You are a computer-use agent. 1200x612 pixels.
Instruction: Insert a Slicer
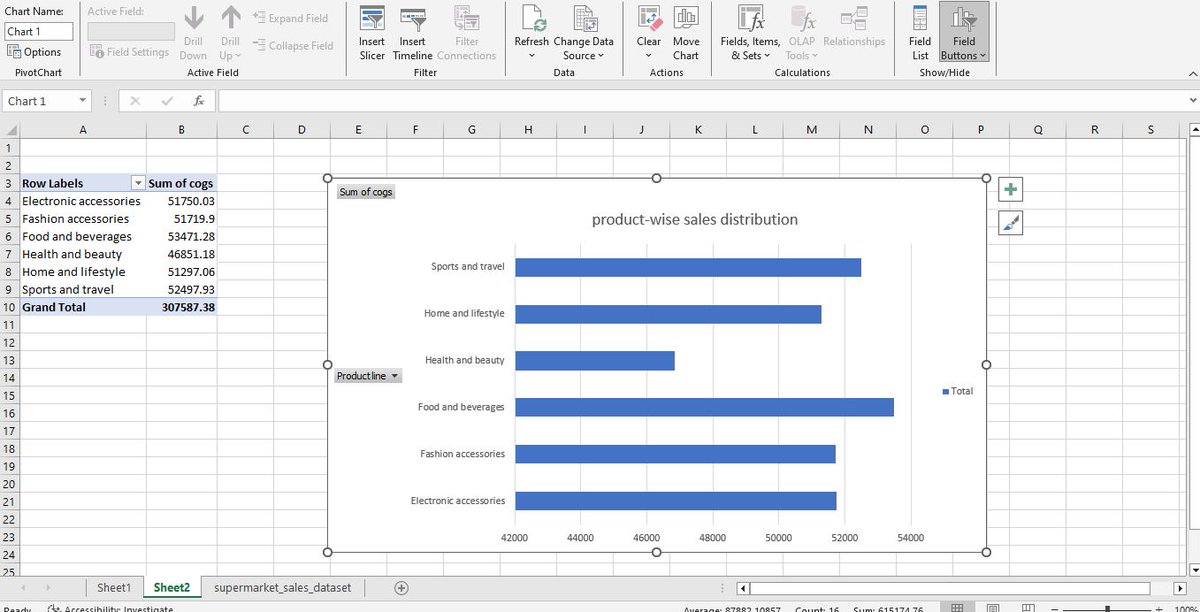372,32
